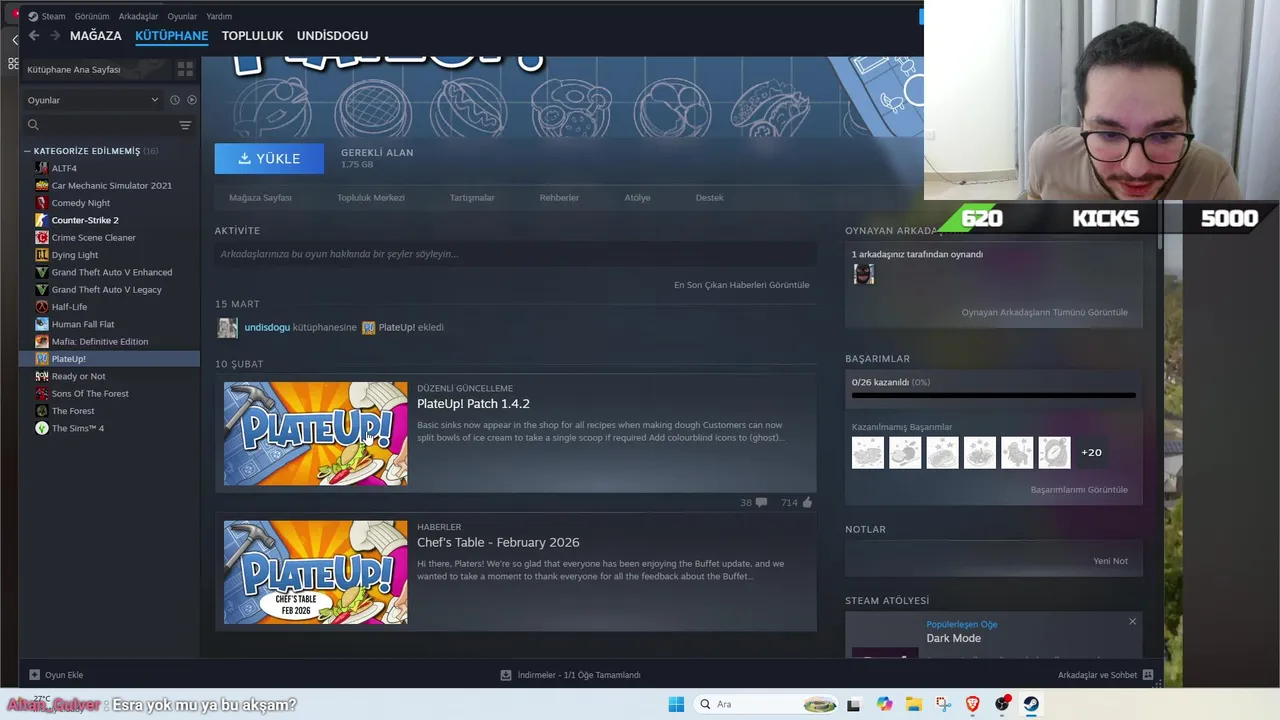The image size is (1280, 720).
Task: Open UNDİSDOGU profile tab
Action: (332, 36)
